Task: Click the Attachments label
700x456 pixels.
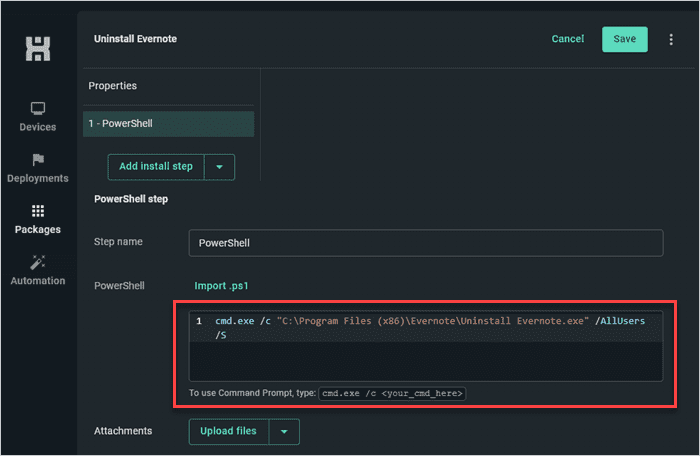Action: (x=123, y=431)
